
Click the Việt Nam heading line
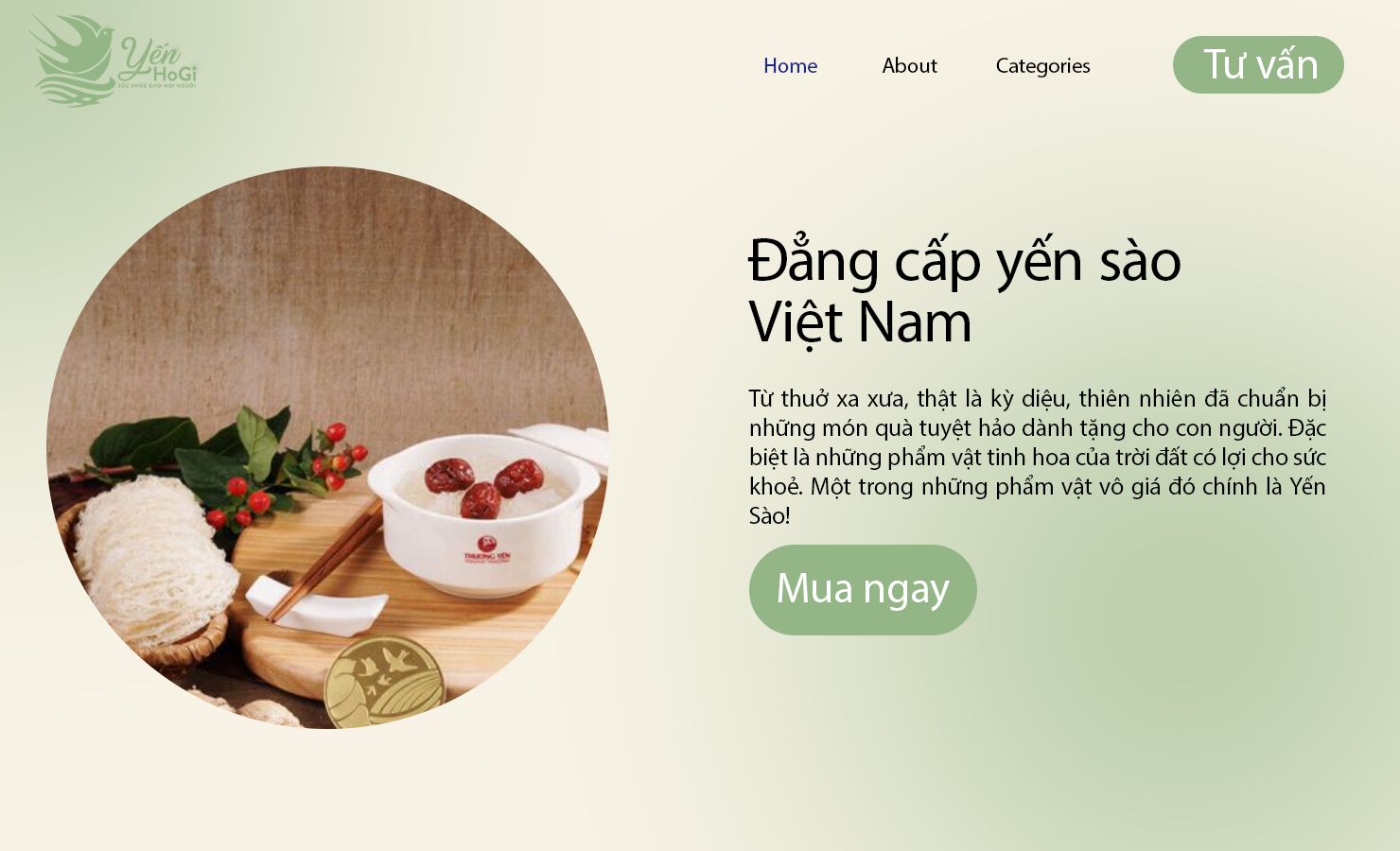(860, 322)
